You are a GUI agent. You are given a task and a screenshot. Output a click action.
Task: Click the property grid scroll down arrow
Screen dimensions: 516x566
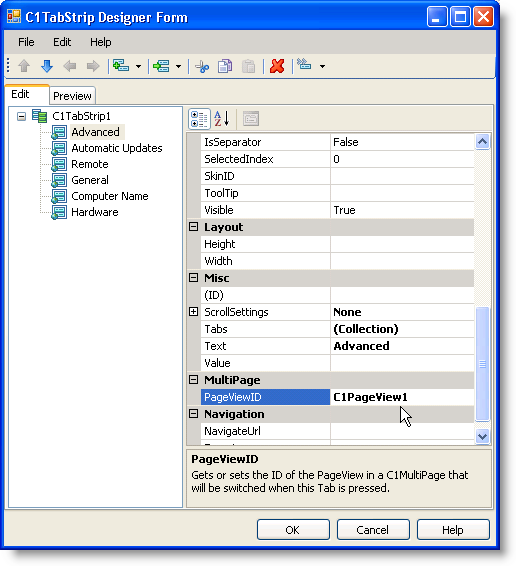(482, 436)
